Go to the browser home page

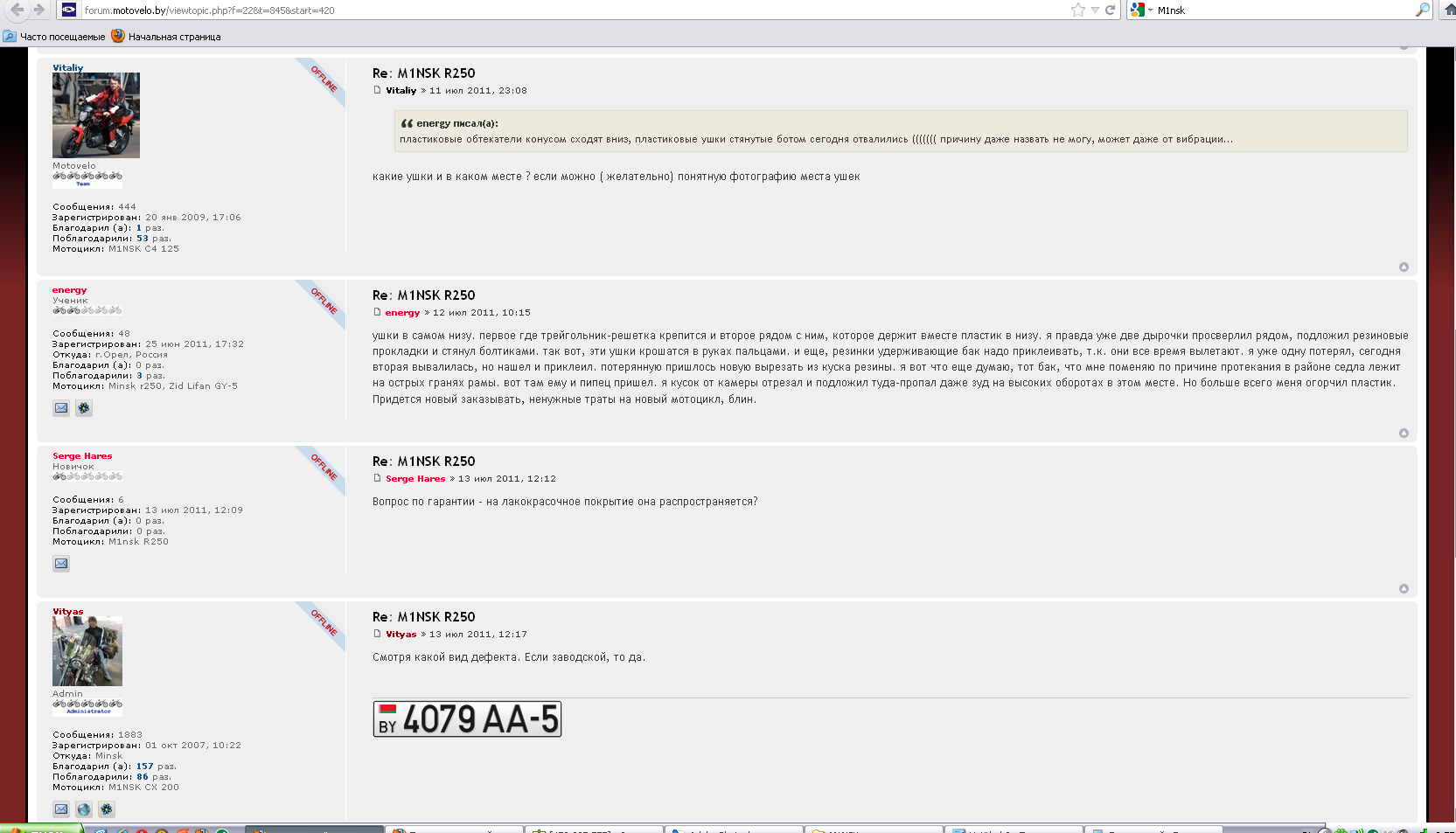click(1449, 10)
